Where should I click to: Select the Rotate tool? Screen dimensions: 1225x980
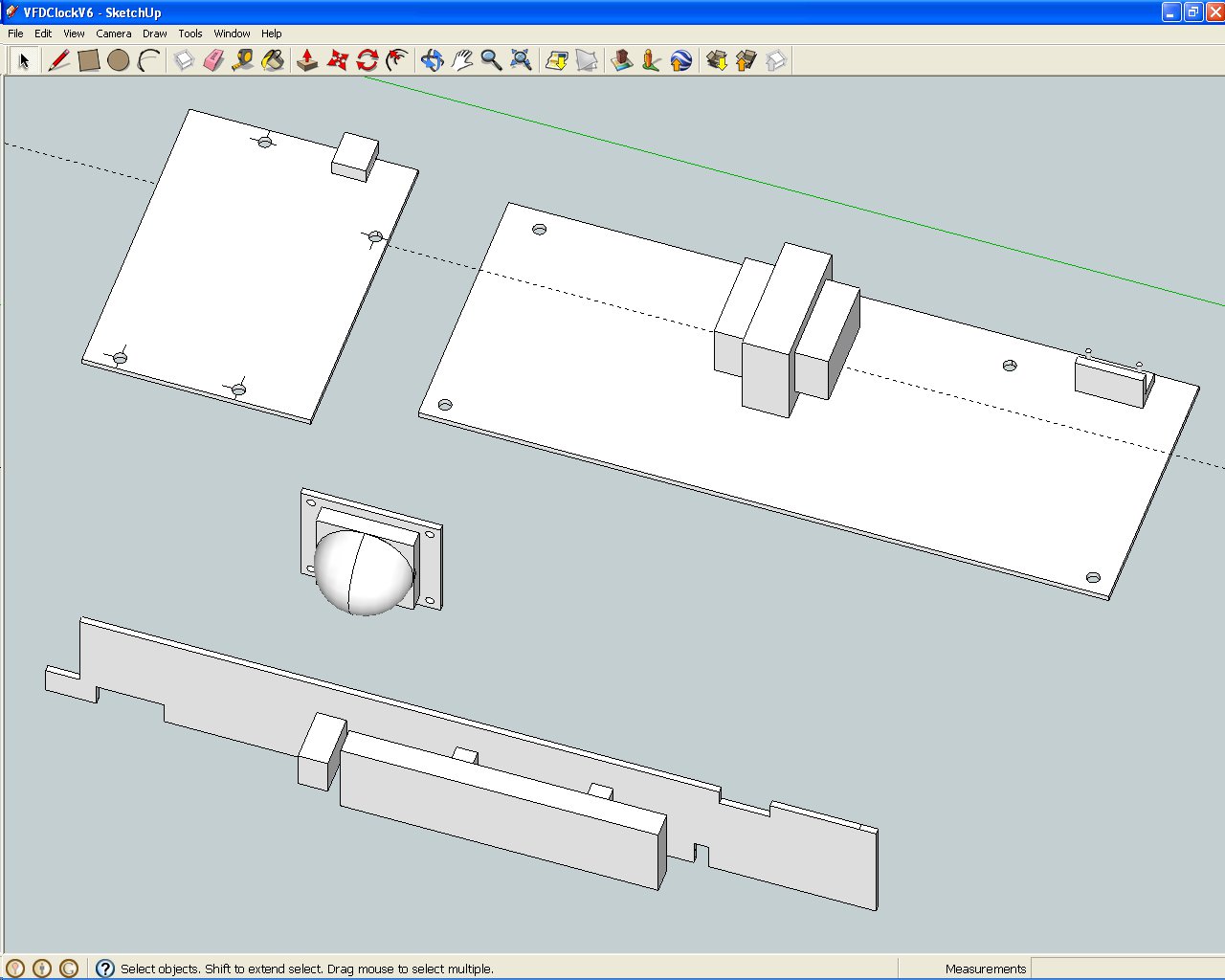(367, 61)
